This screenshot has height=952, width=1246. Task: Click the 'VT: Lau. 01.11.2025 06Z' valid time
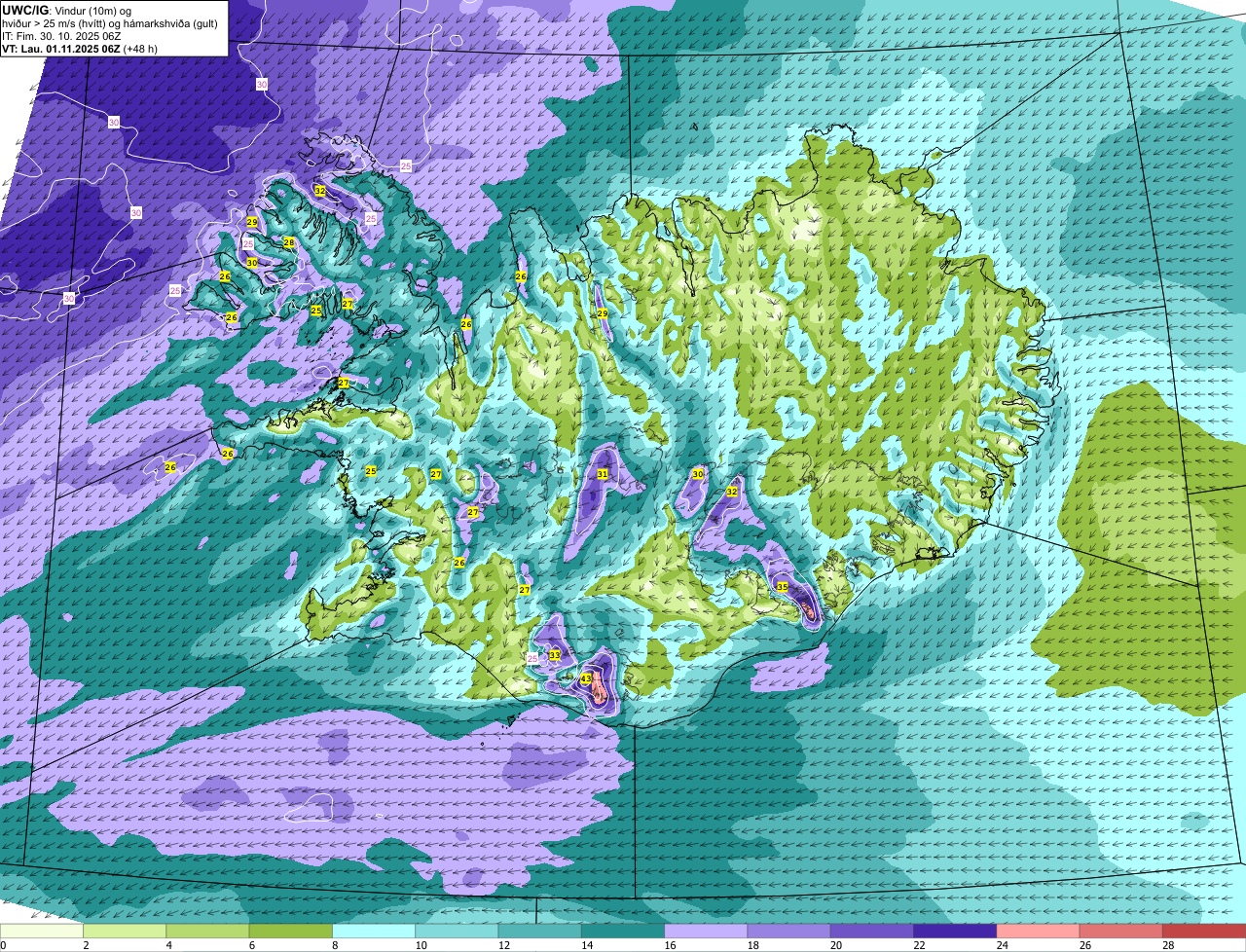coord(61,48)
